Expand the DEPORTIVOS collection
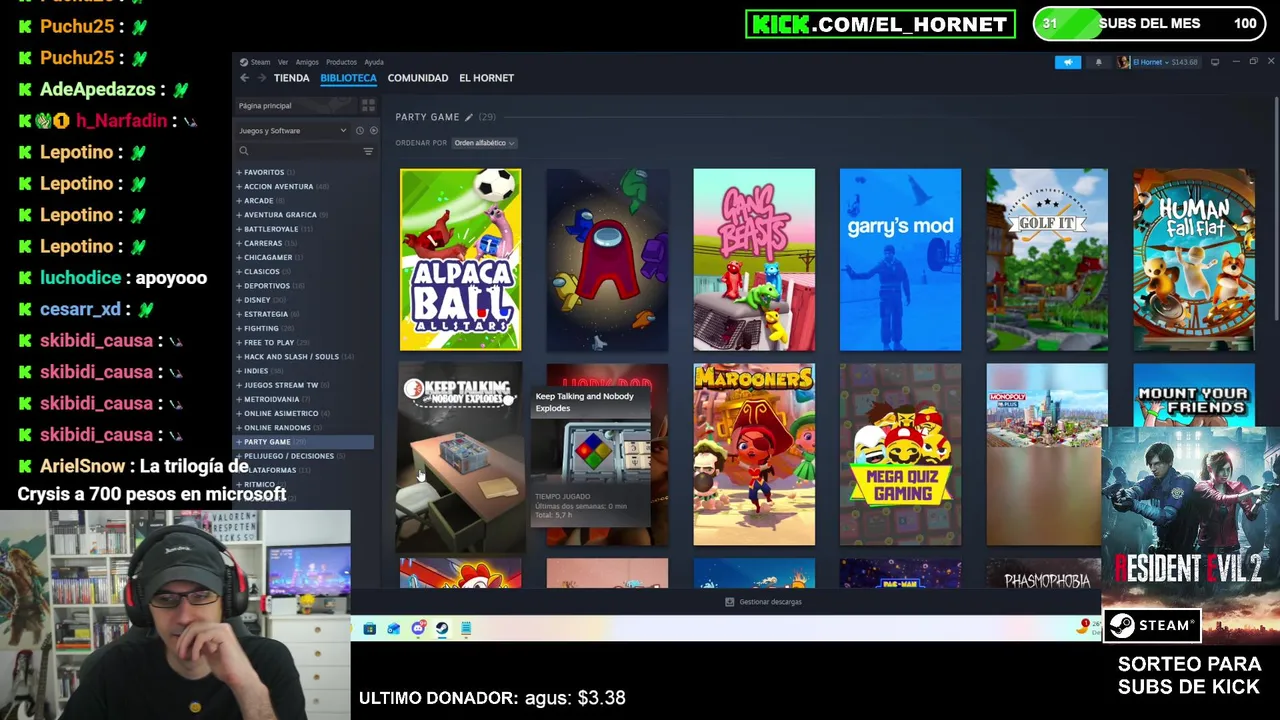 point(239,286)
